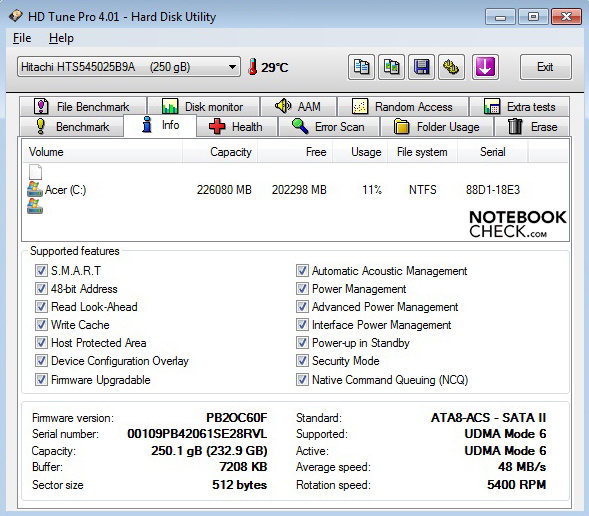Screen dimensions: 589x516
Task: Click the Capacity column header
Action: pyautogui.click(x=220, y=152)
